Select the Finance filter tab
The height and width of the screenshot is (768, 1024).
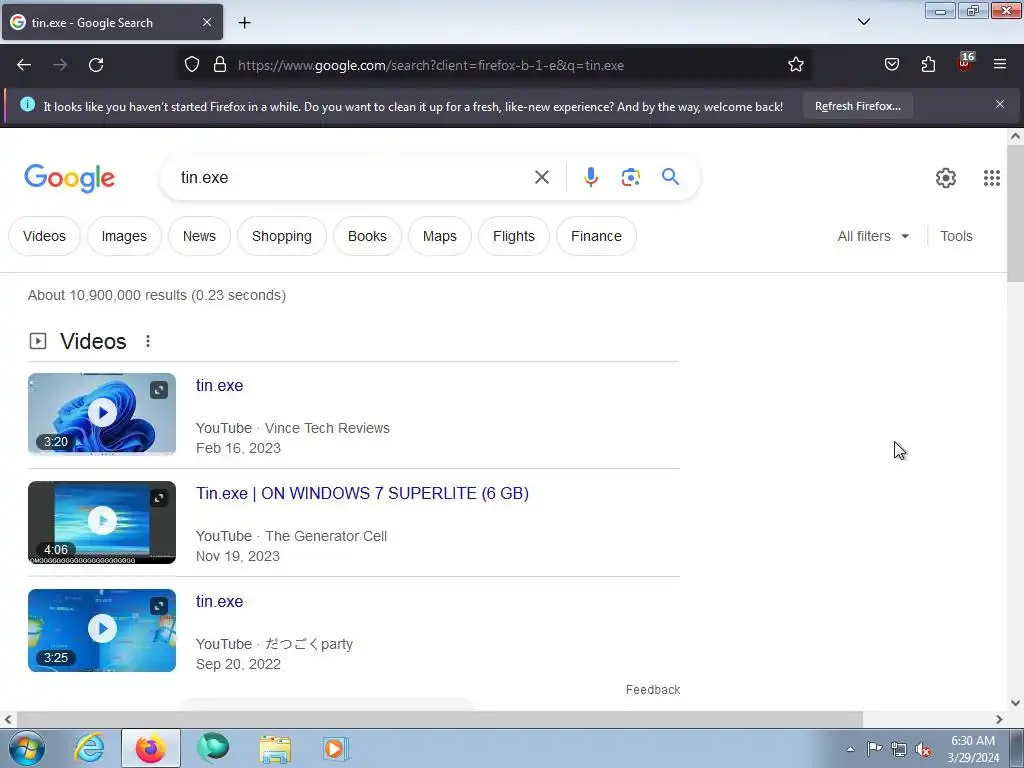pyautogui.click(x=596, y=236)
